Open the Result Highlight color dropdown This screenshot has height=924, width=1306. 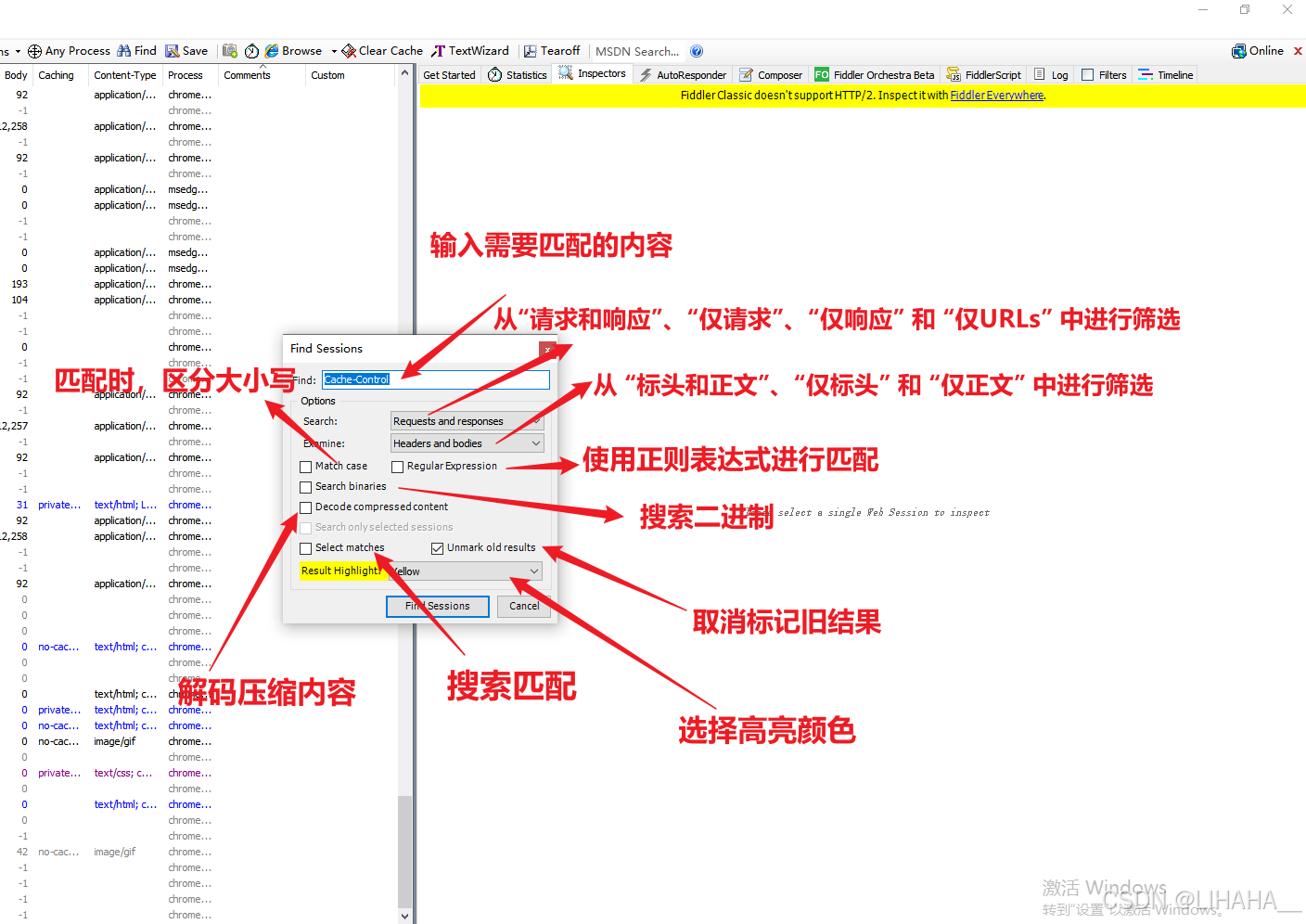467,571
